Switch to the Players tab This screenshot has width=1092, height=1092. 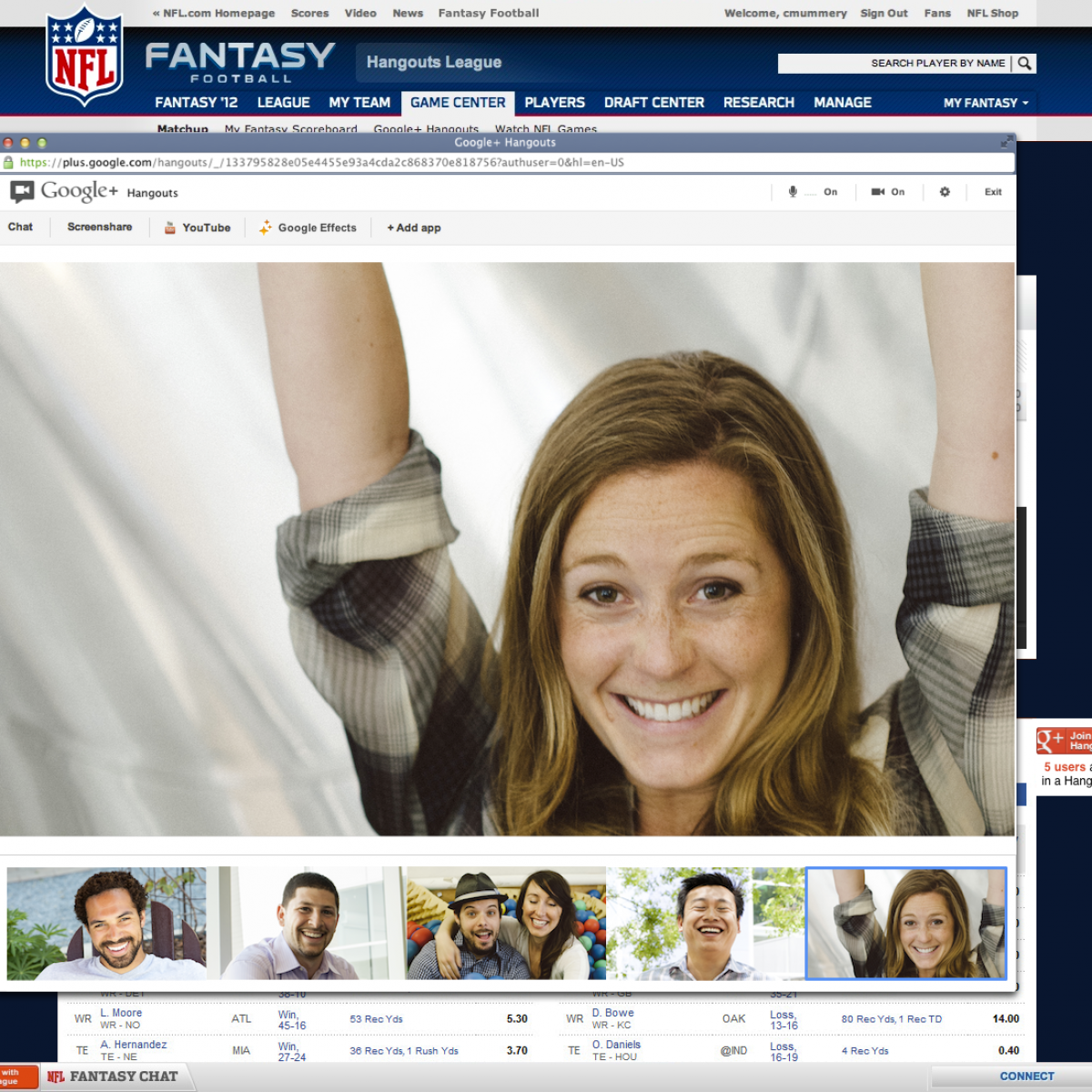click(x=554, y=103)
